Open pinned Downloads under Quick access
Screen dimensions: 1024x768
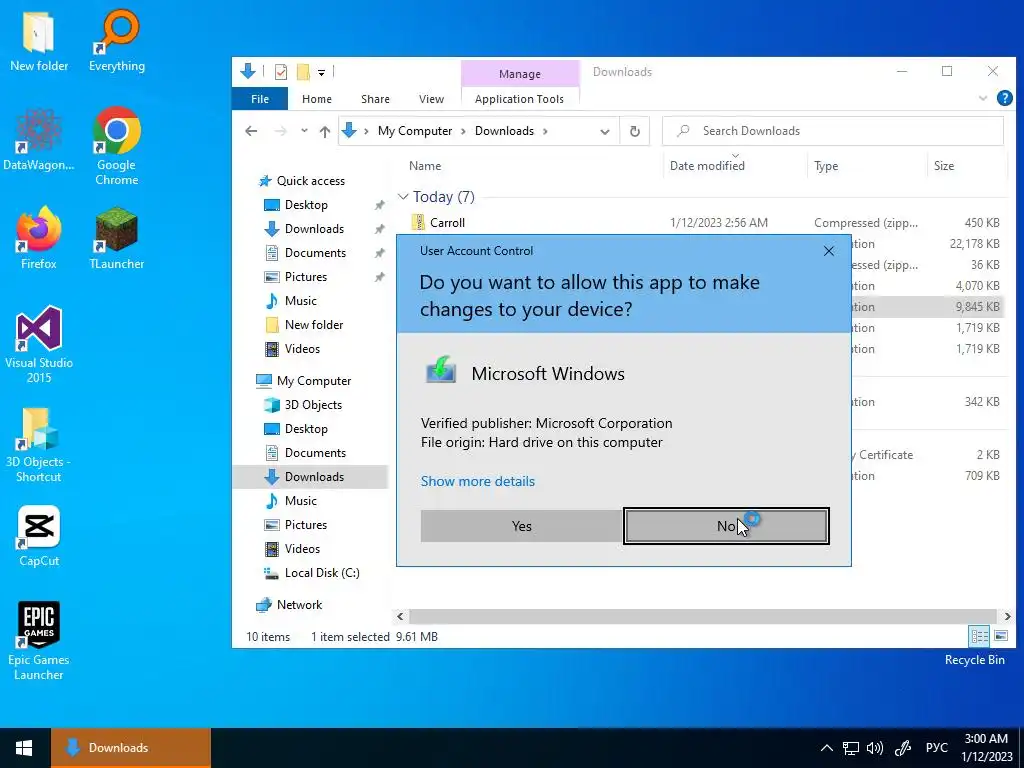[x=314, y=229]
